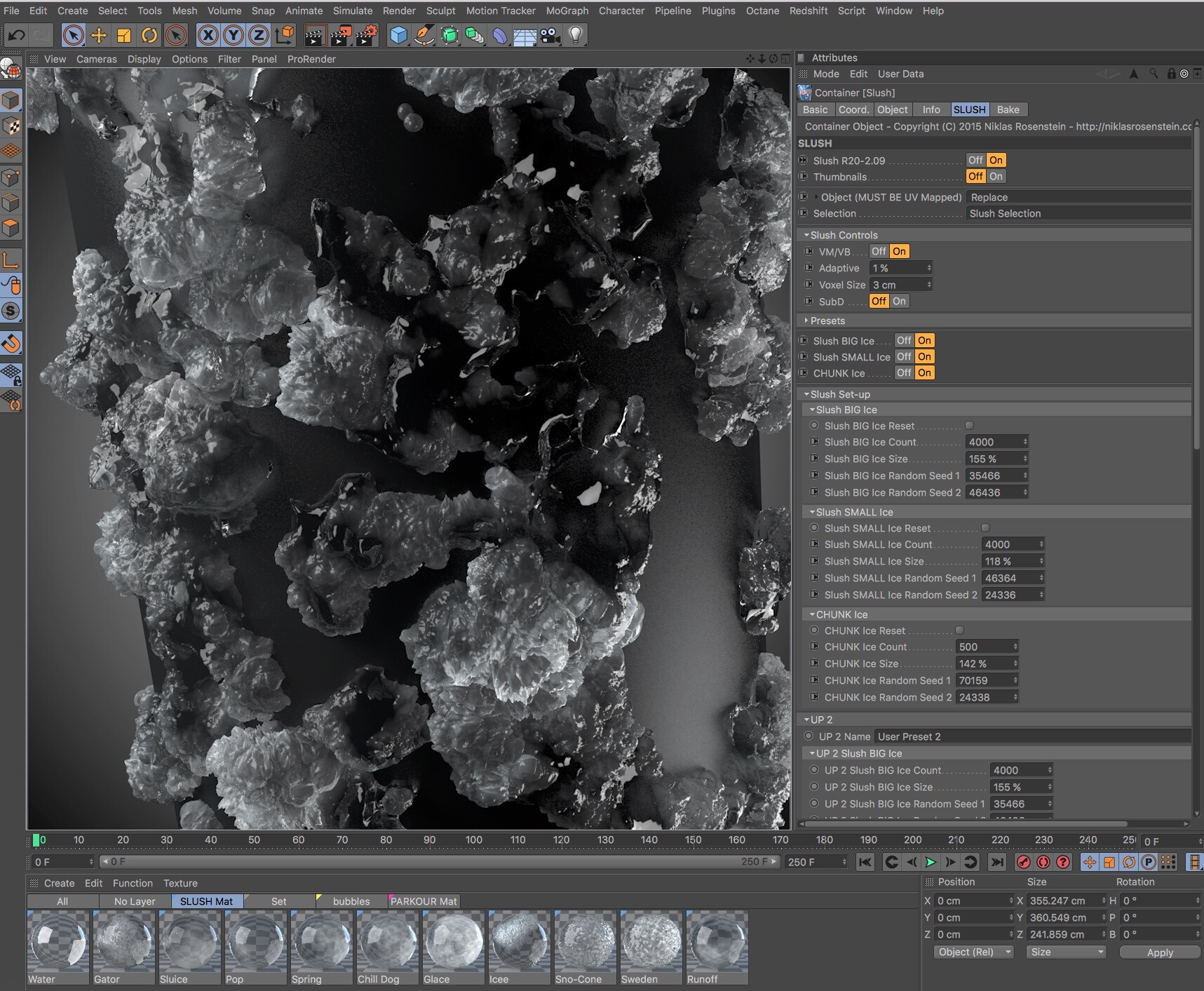Switch SubD to On
The width and height of the screenshot is (1204, 991).
point(899,302)
